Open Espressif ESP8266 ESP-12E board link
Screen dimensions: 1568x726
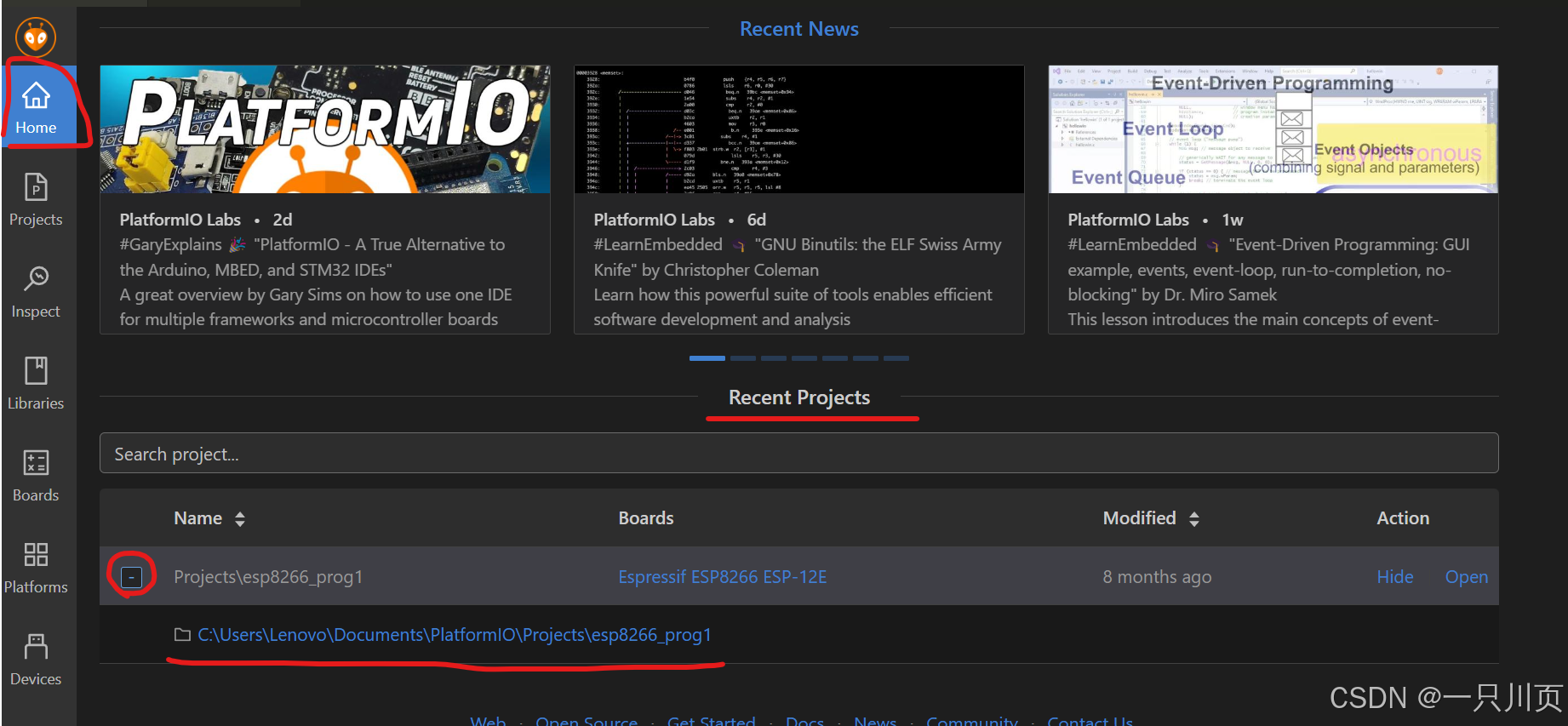722,577
